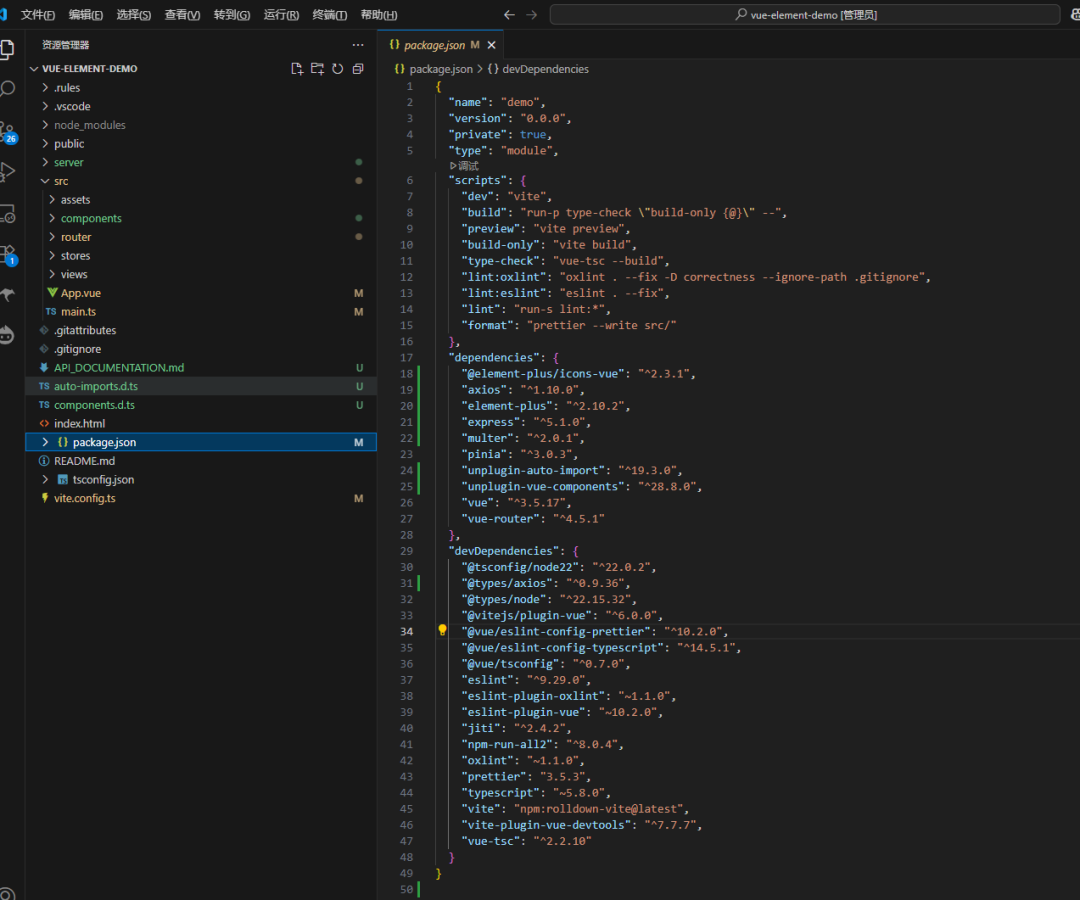Expand the router folder
This screenshot has height=900, width=1080.
click(x=76, y=237)
